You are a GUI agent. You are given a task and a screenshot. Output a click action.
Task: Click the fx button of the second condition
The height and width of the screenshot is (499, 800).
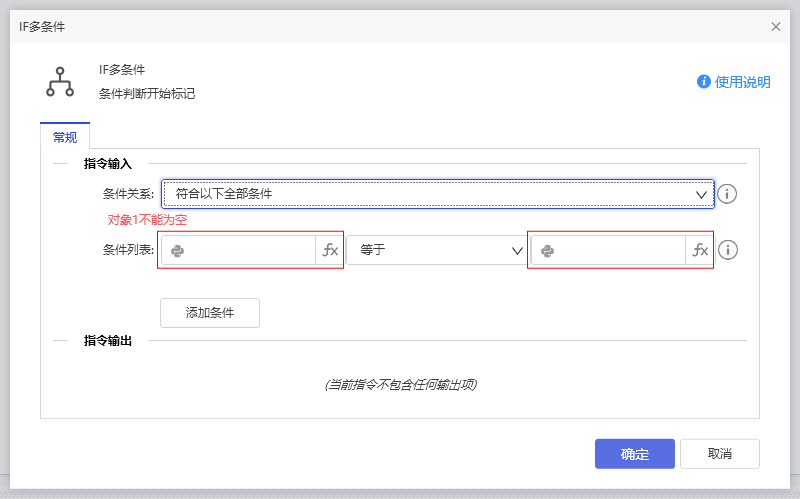pos(700,251)
